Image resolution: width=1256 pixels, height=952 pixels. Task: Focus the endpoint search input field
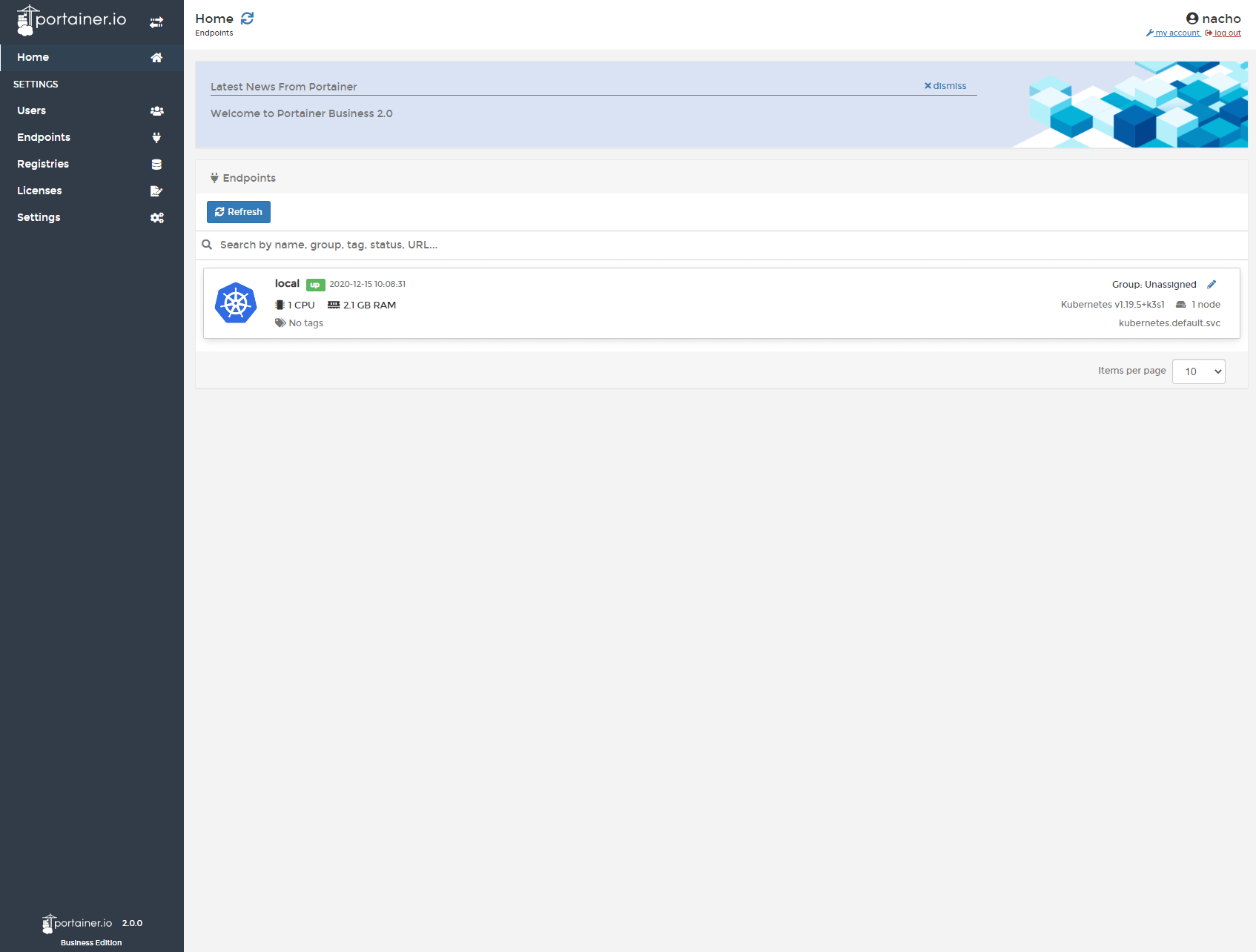click(x=730, y=245)
